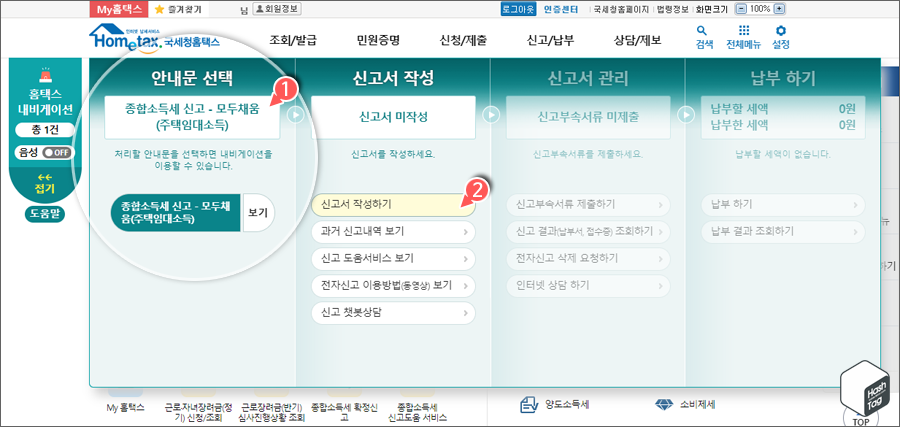Click the 양도소득세 link
Viewport: 900px width, 427px height.
click(567, 405)
